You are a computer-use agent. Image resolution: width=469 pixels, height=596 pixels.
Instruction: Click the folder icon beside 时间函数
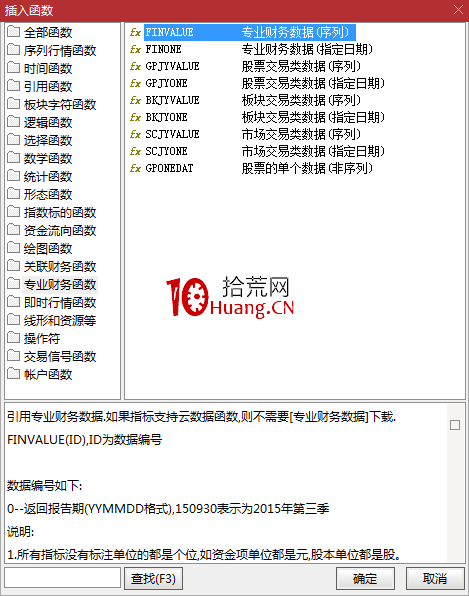click(x=14, y=67)
